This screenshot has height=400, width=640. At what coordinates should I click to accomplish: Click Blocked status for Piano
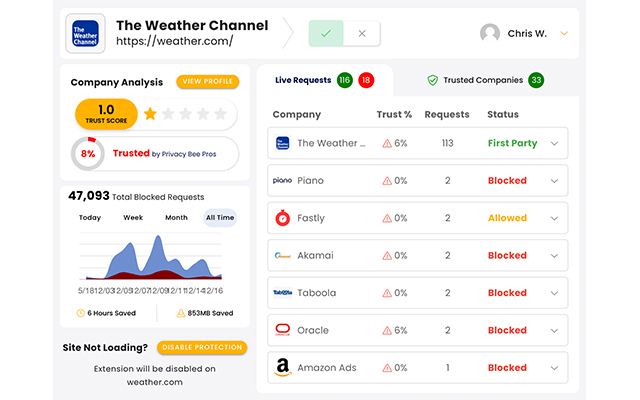pos(507,180)
